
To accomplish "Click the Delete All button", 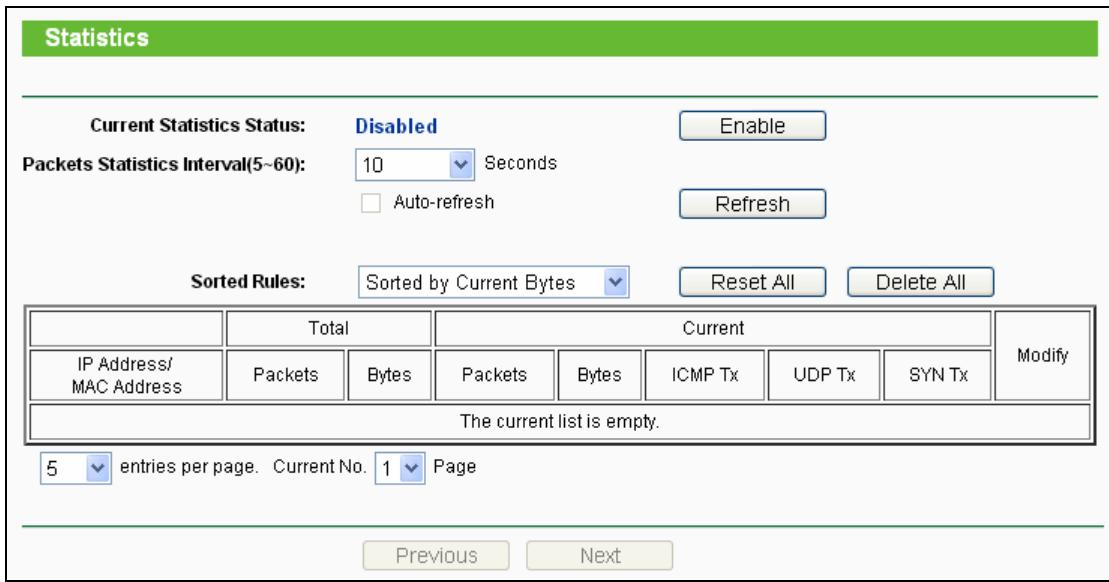I will pos(920,282).
